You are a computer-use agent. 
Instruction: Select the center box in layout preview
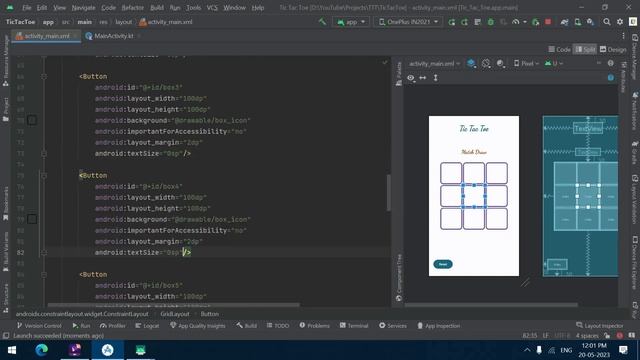point(474,196)
